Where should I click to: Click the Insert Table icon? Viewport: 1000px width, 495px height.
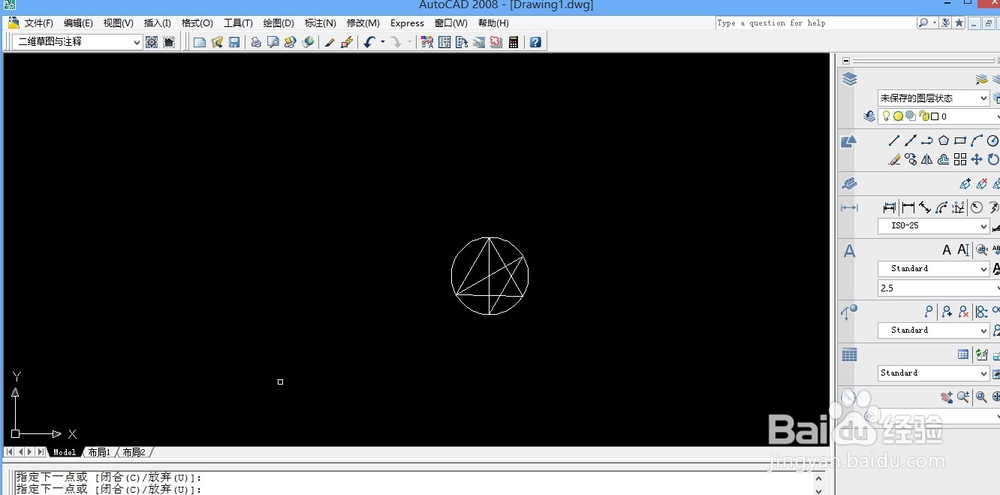[964, 354]
